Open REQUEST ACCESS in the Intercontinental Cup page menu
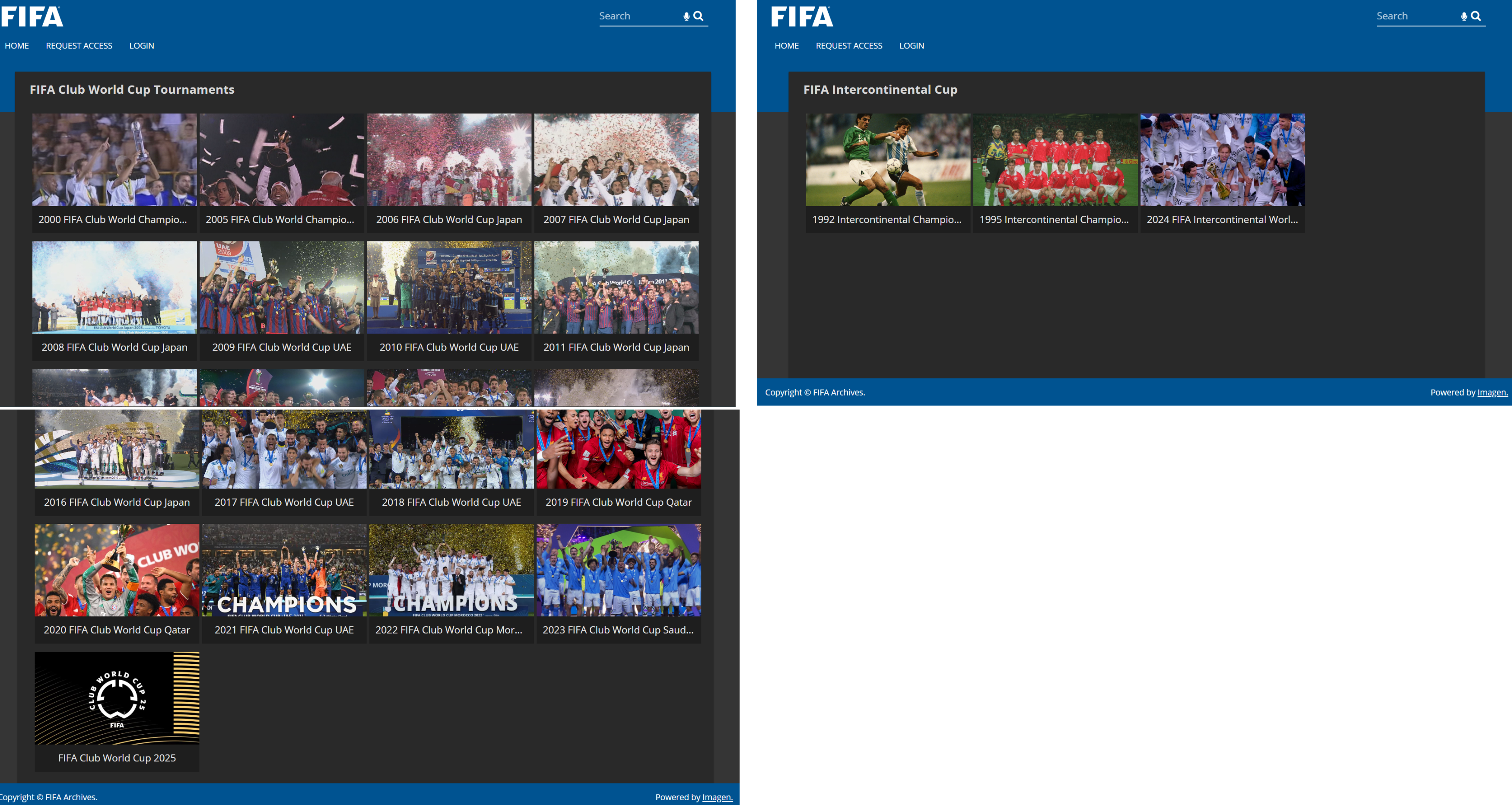Image resolution: width=1512 pixels, height=805 pixels. (x=849, y=46)
